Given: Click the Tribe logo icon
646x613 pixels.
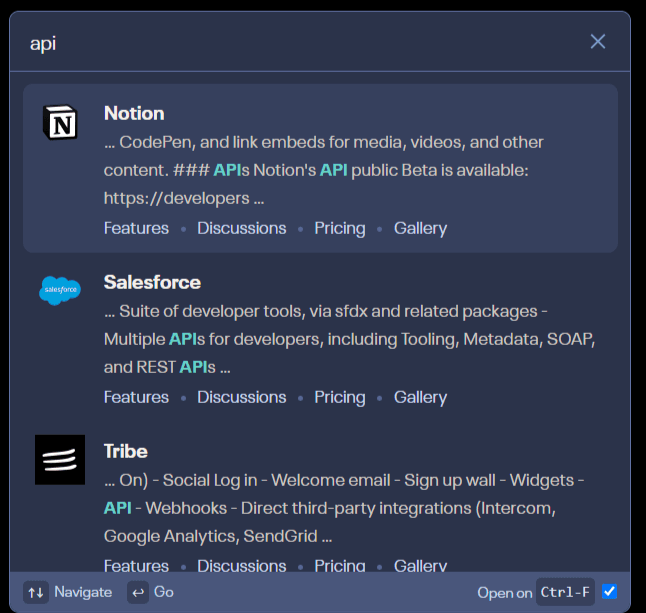Looking at the screenshot, I should coord(60,460).
